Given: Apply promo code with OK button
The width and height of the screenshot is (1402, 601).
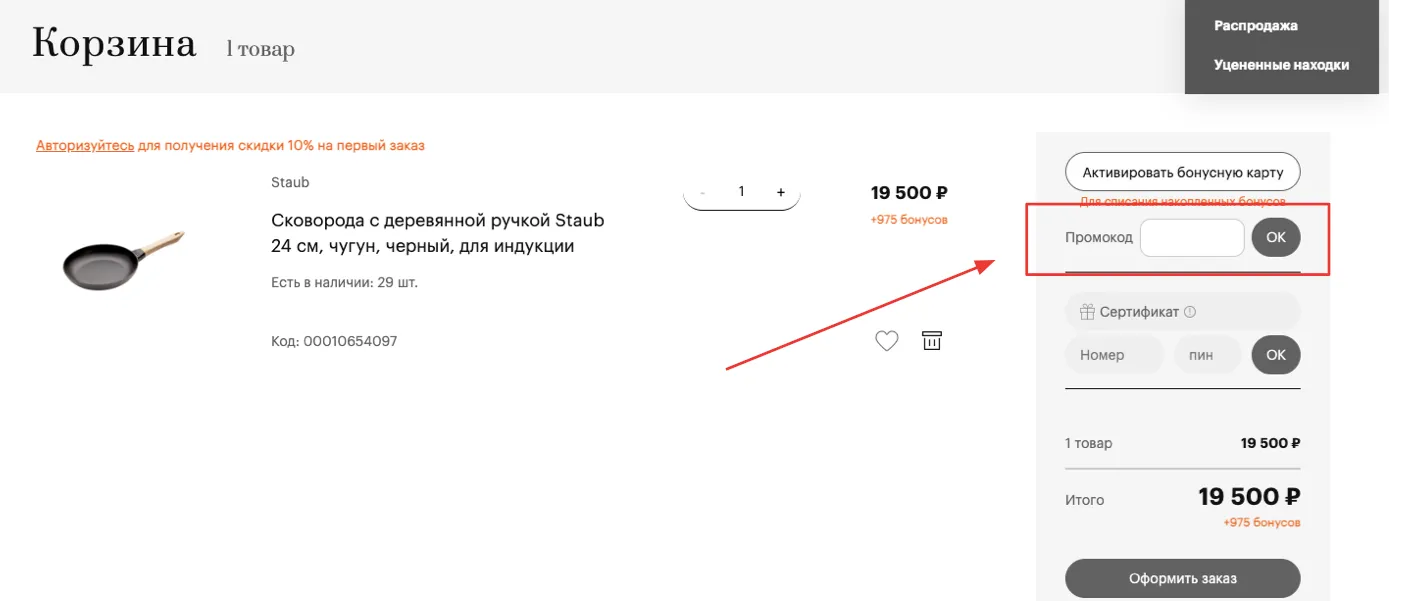Looking at the screenshot, I should pos(1276,238).
